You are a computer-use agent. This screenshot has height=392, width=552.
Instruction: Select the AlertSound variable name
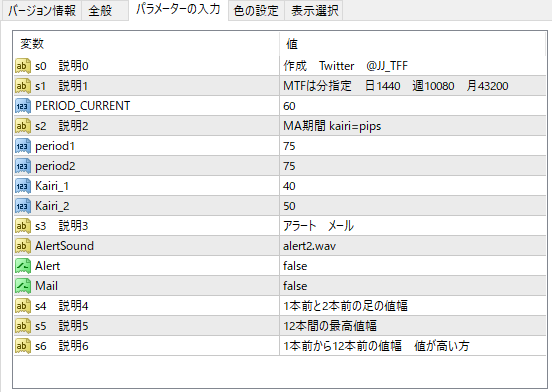click(x=64, y=246)
